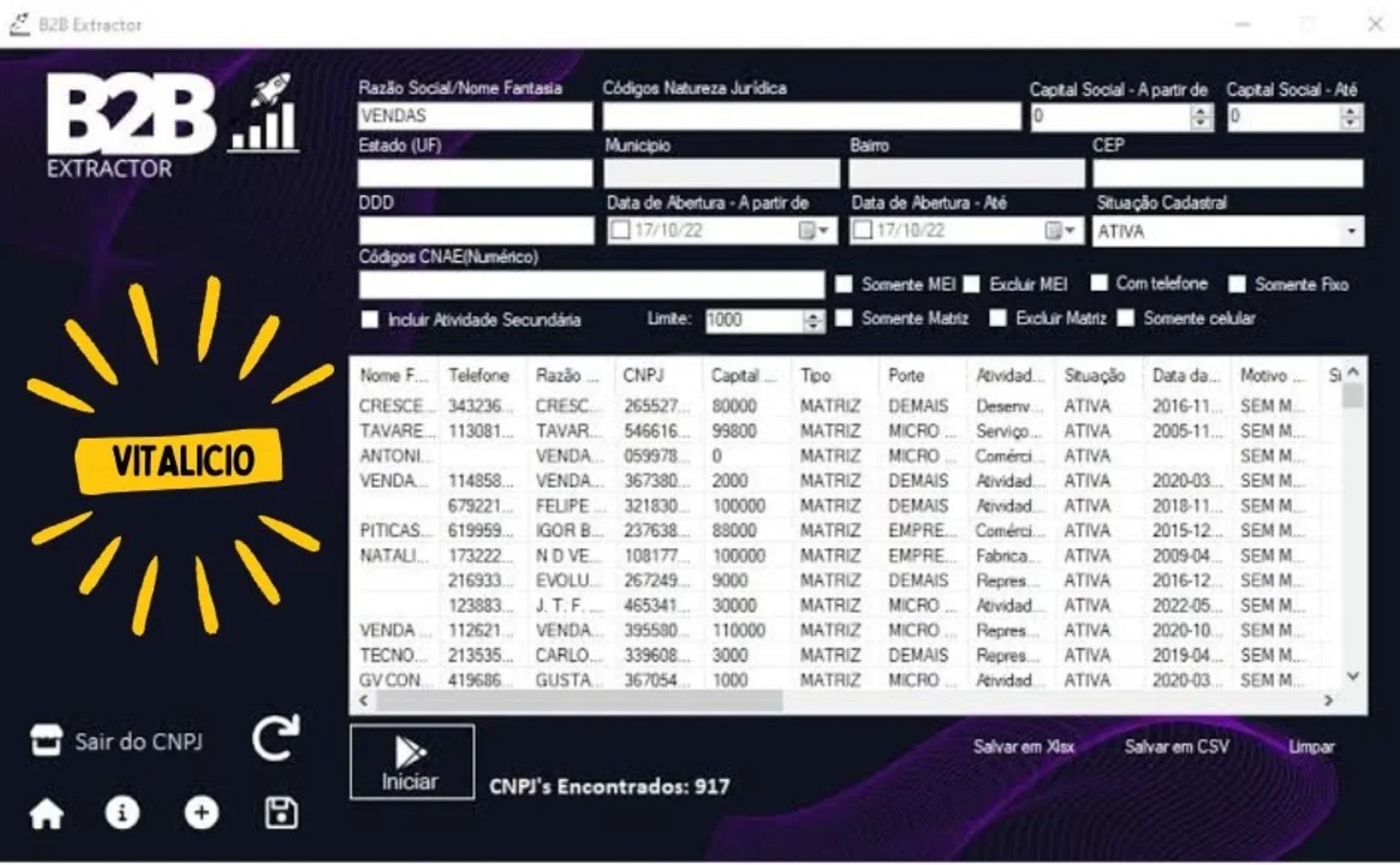Decrease Capital Social - Até value
The image size is (1400, 865).
point(1352,123)
